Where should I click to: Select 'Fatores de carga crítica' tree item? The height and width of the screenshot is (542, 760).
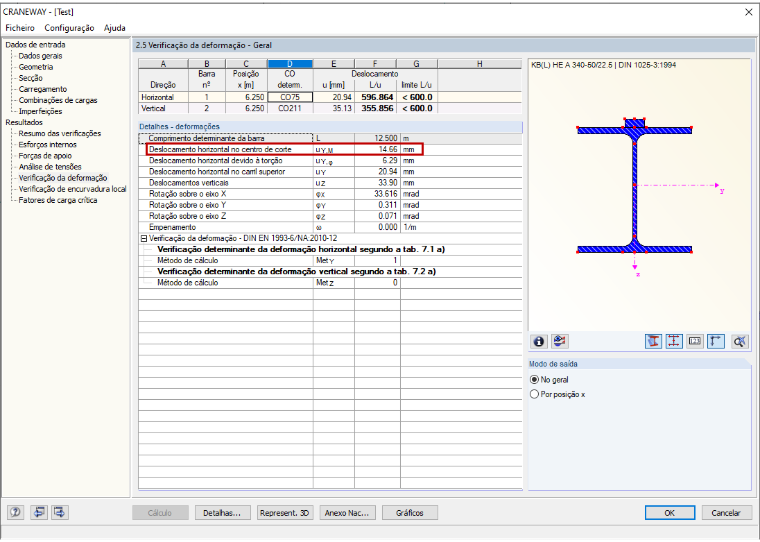58,200
